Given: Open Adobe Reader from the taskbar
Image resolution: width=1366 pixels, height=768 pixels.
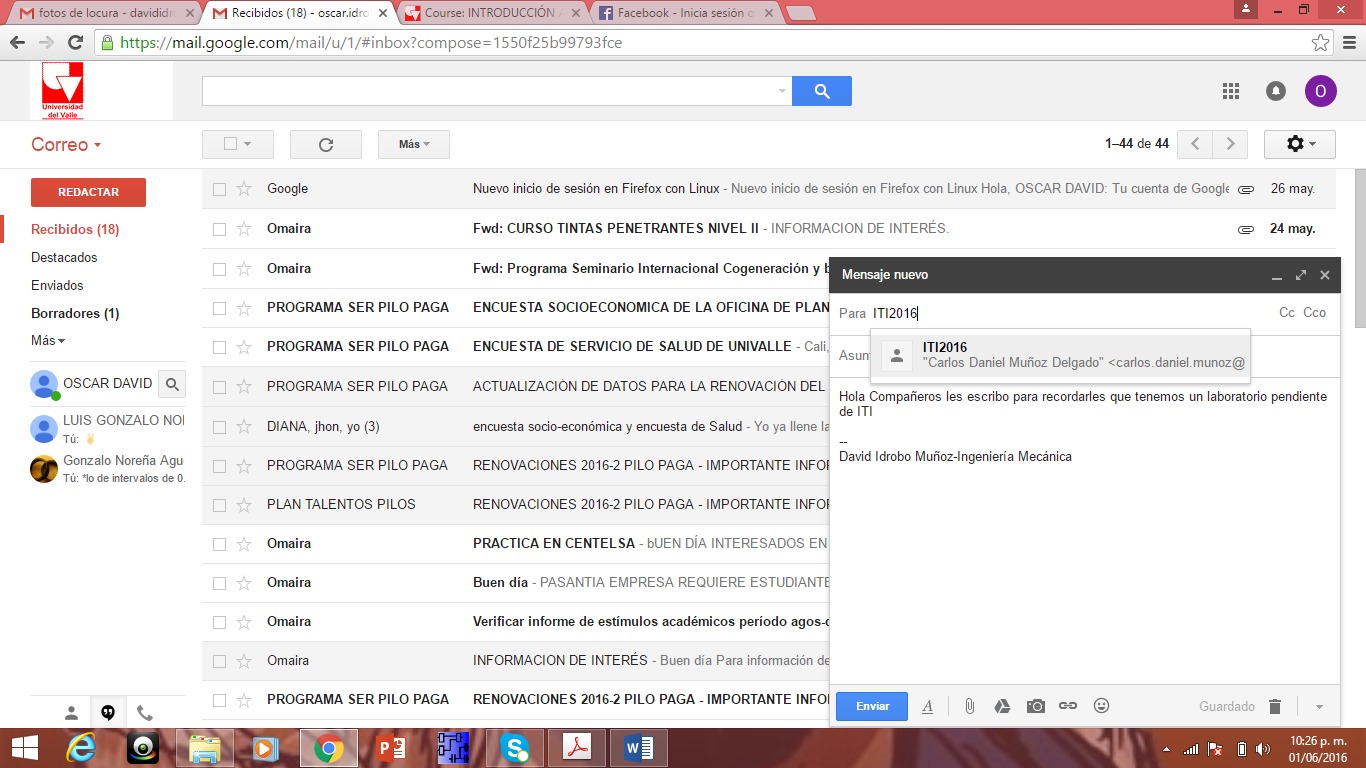Looking at the screenshot, I should (577, 748).
